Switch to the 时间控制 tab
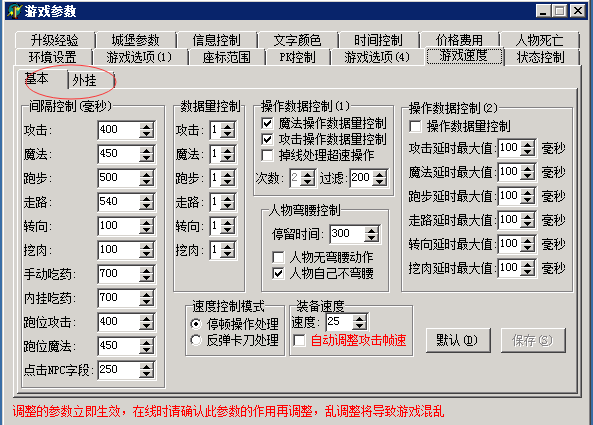593x425 pixels. coord(378,40)
